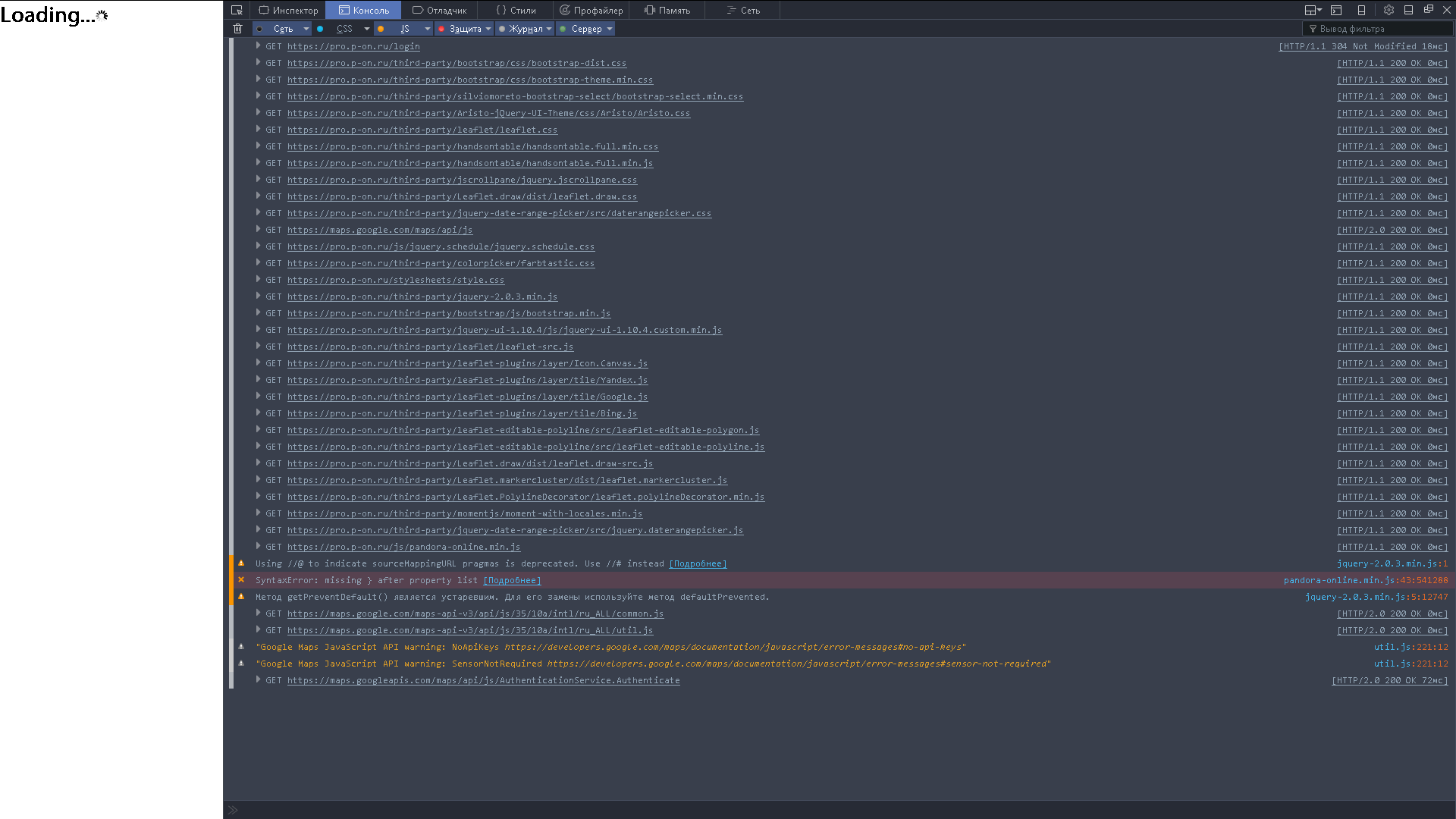Dock the tools to the side of the window
Screen dimensions: 1456x819
point(1408,10)
